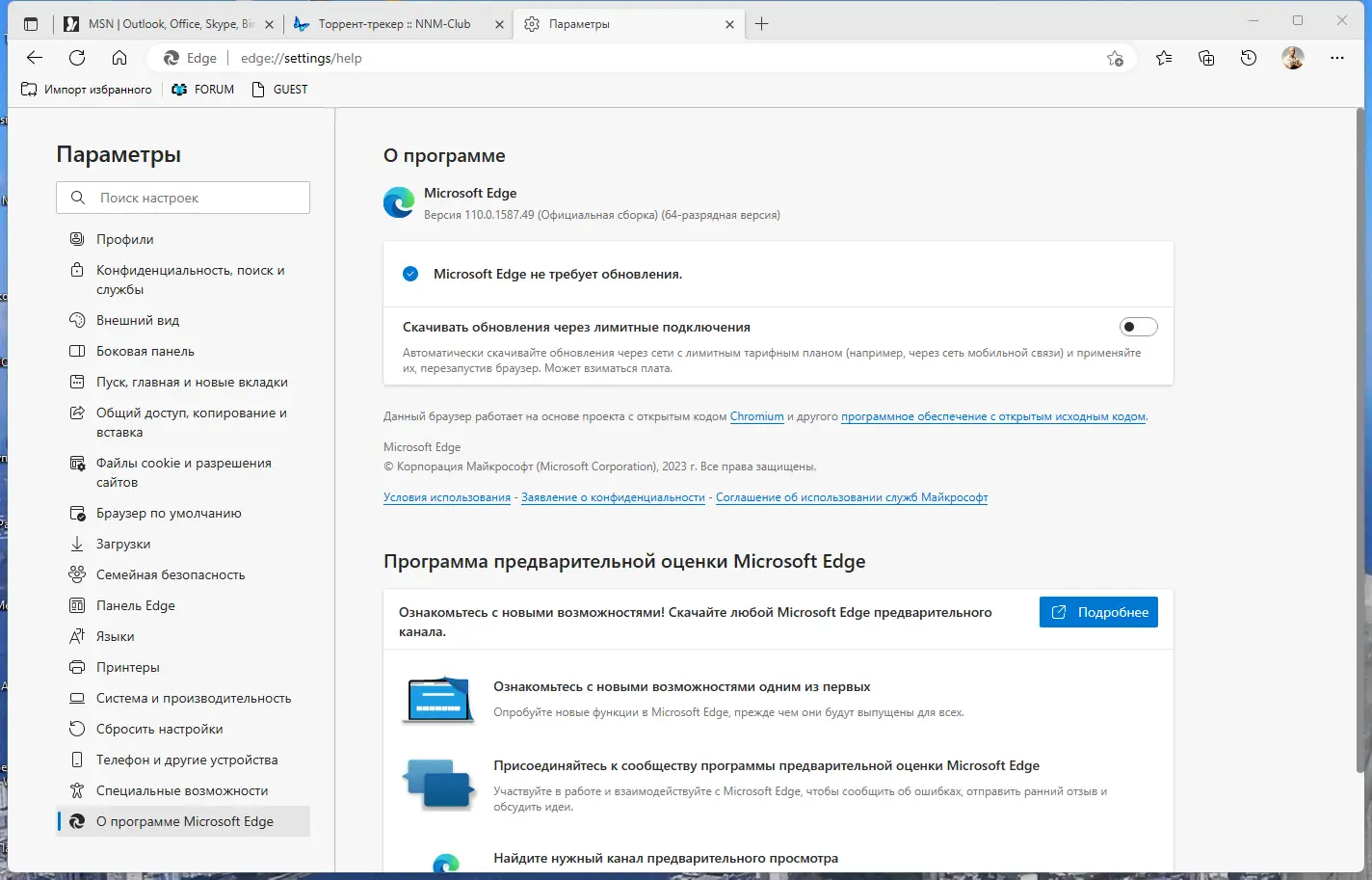This screenshot has width=1372, height=880.
Task: Go back with the back arrow
Action: point(35,58)
